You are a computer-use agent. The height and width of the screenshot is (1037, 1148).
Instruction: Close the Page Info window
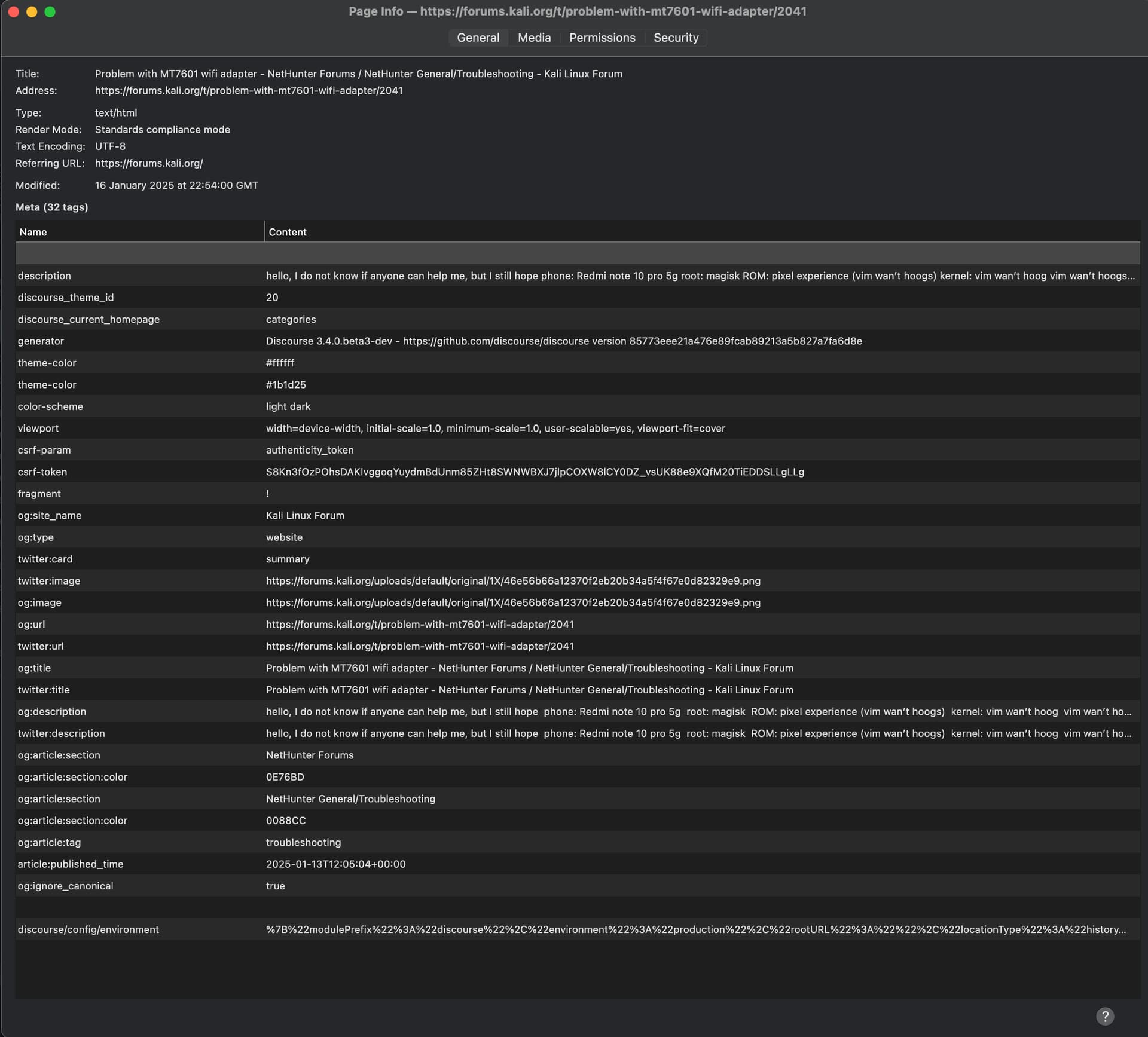pyautogui.click(x=13, y=11)
